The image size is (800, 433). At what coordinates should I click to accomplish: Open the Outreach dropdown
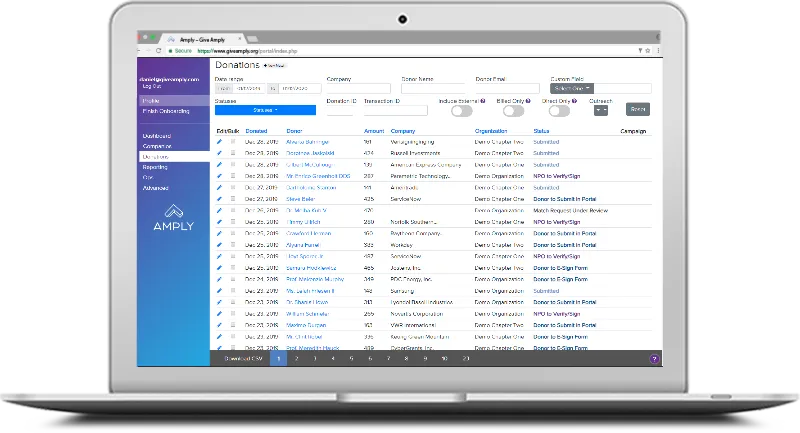pos(601,110)
